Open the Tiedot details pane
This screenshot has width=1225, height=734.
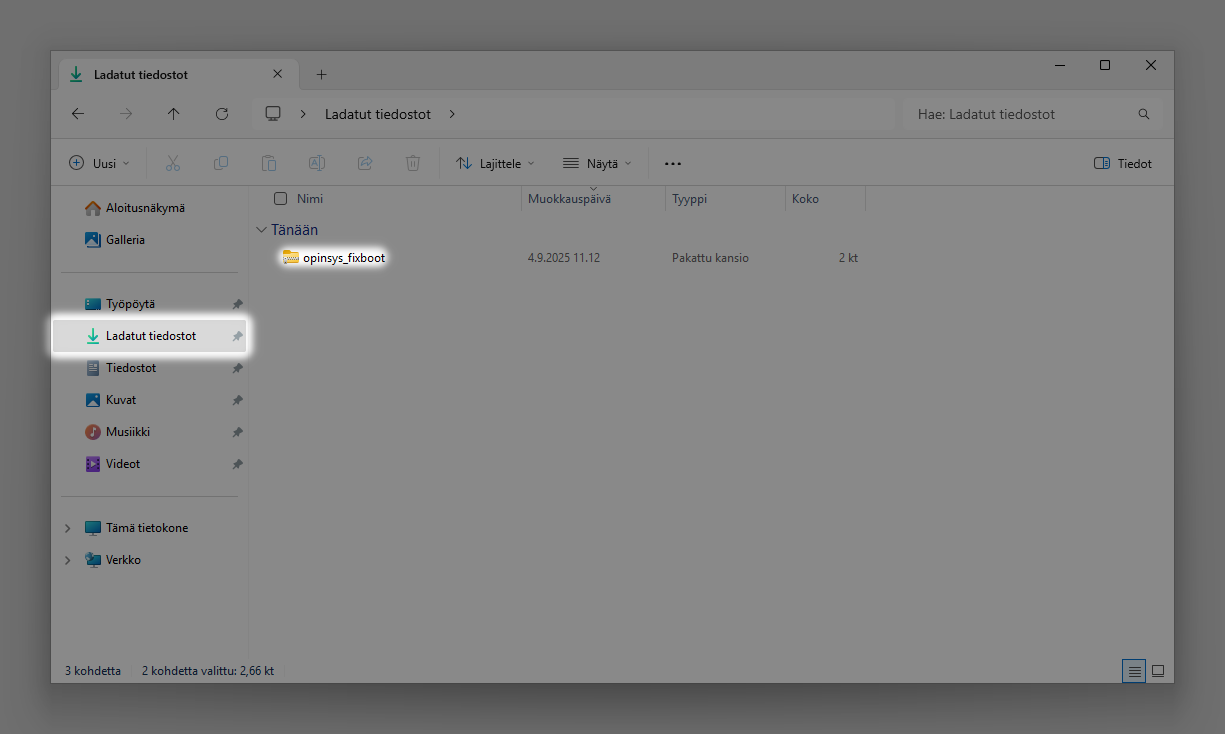coord(1123,163)
